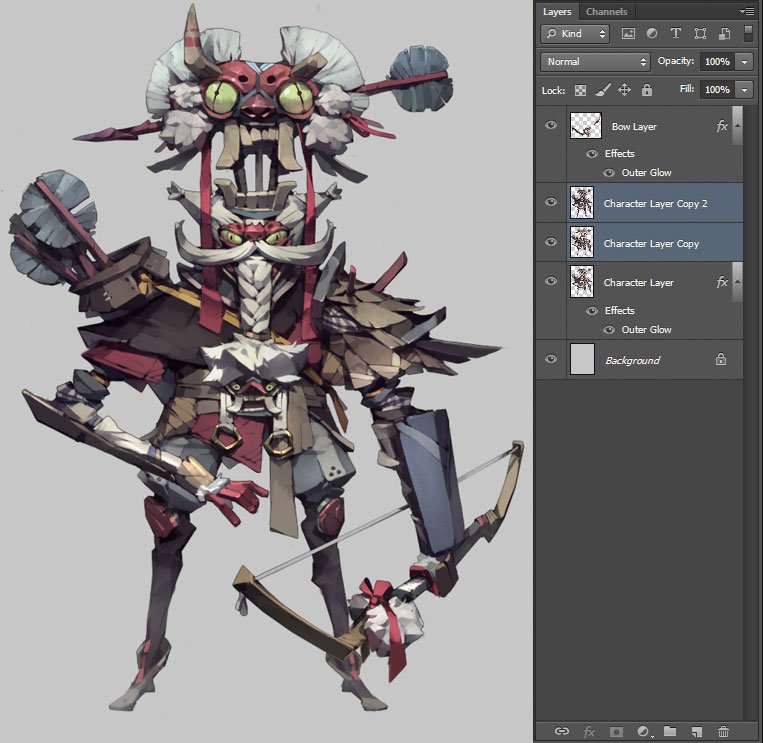Click the Background layer thumbnail
Screen dimensions: 763x743
[582, 359]
